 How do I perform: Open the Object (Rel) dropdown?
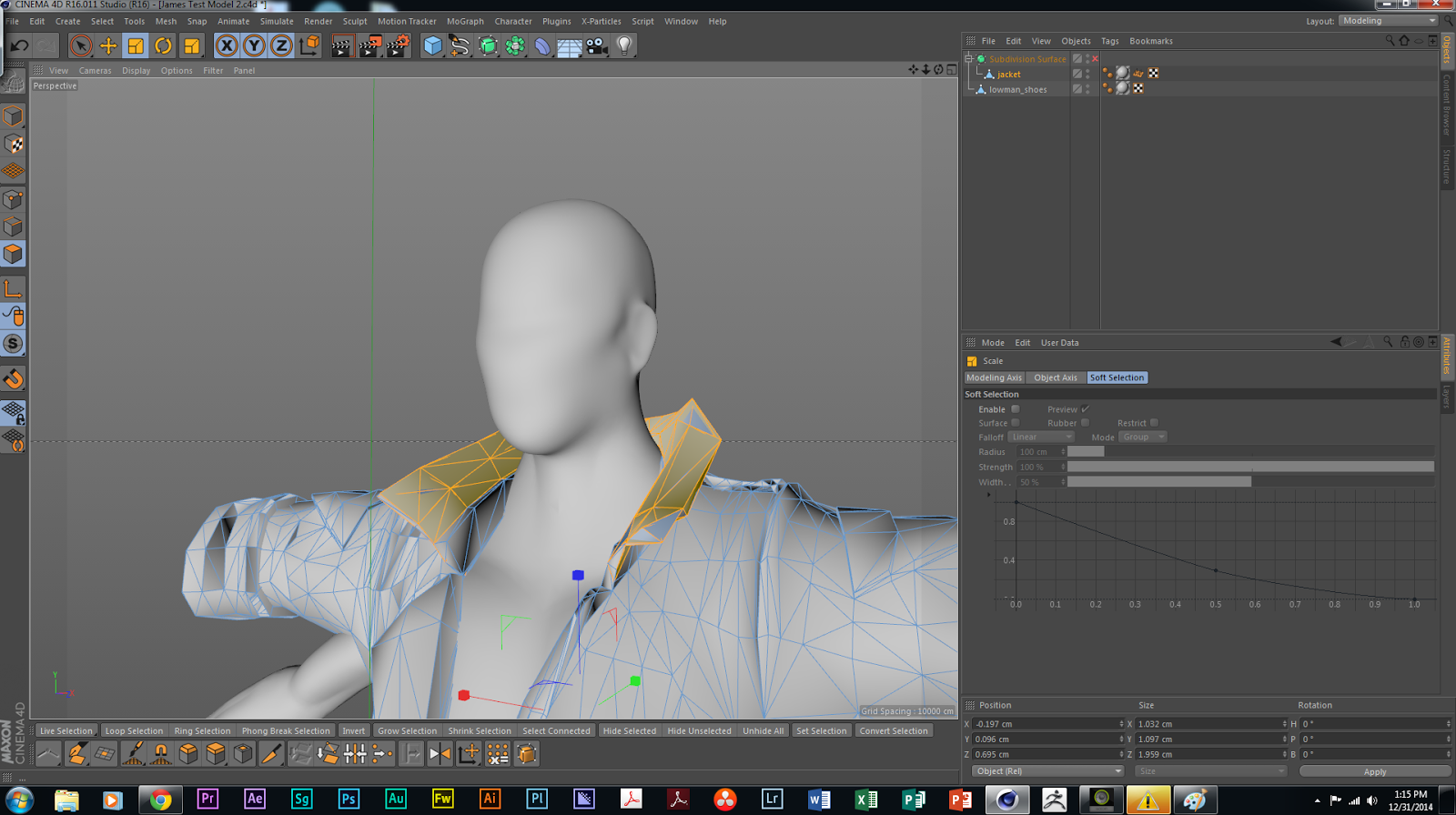[1047, 771]
